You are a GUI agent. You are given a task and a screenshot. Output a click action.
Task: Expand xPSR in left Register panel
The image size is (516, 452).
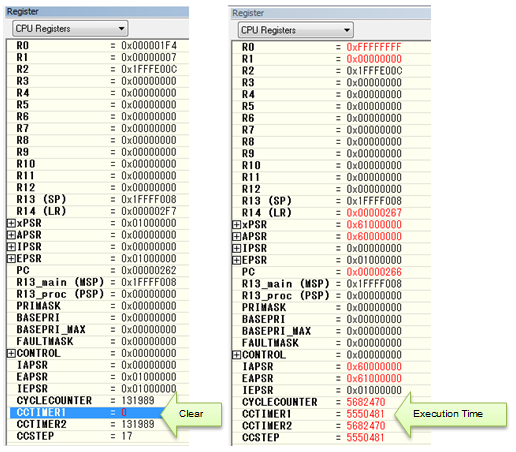[x=11, y=223]
